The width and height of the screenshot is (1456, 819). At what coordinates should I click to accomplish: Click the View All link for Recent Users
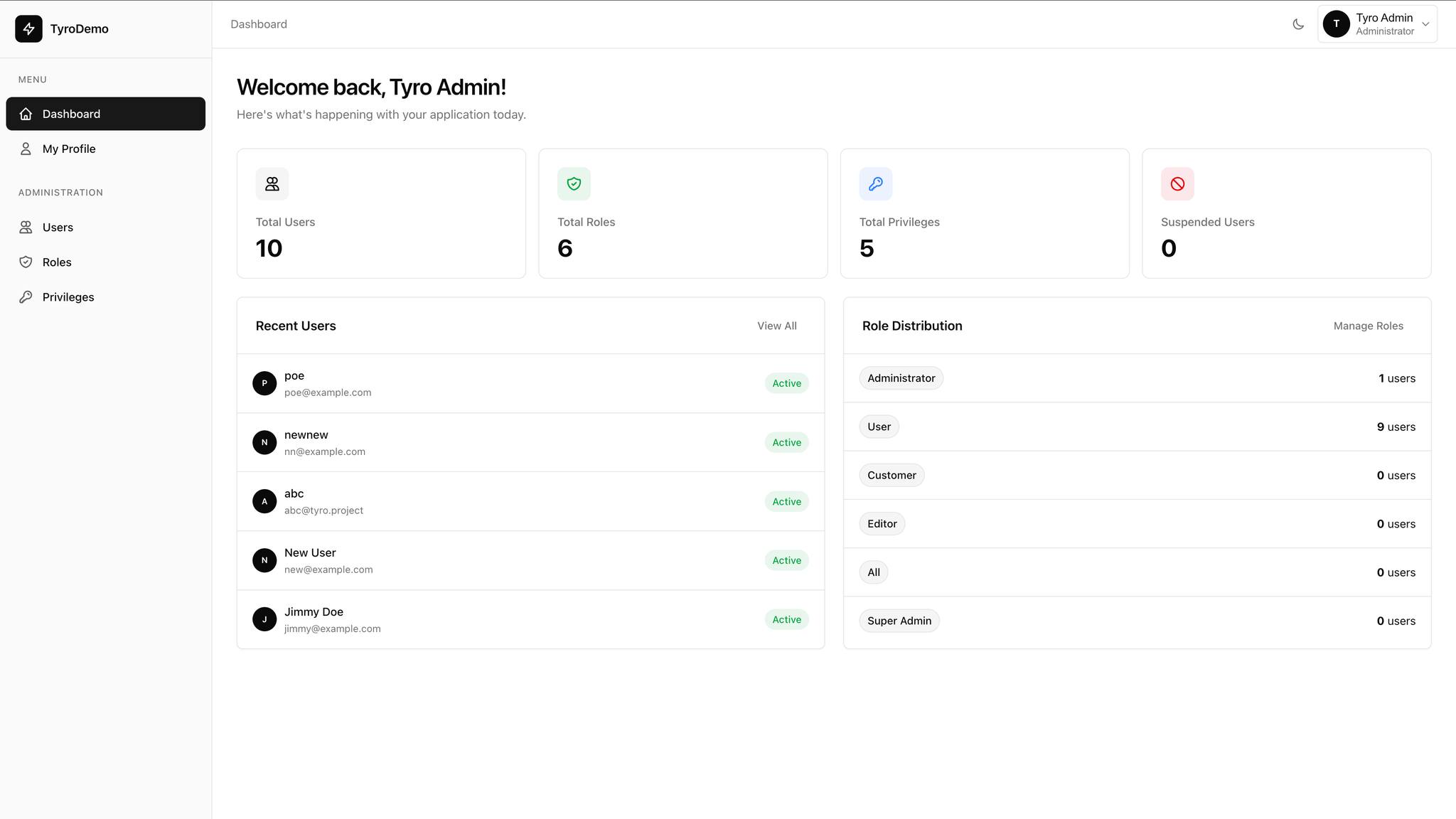(777, 326)
